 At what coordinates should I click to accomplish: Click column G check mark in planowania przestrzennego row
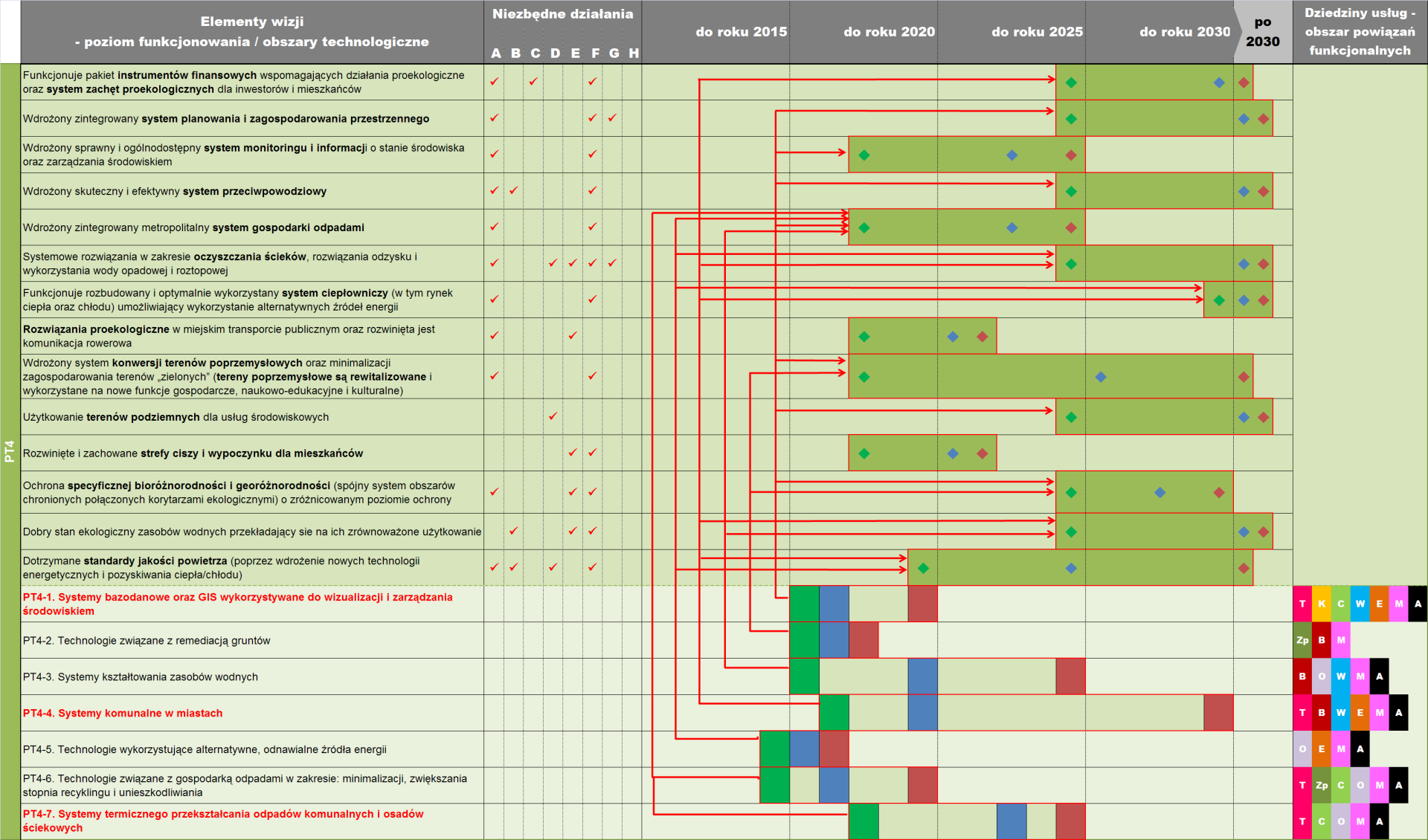click(x=612, y=117)
